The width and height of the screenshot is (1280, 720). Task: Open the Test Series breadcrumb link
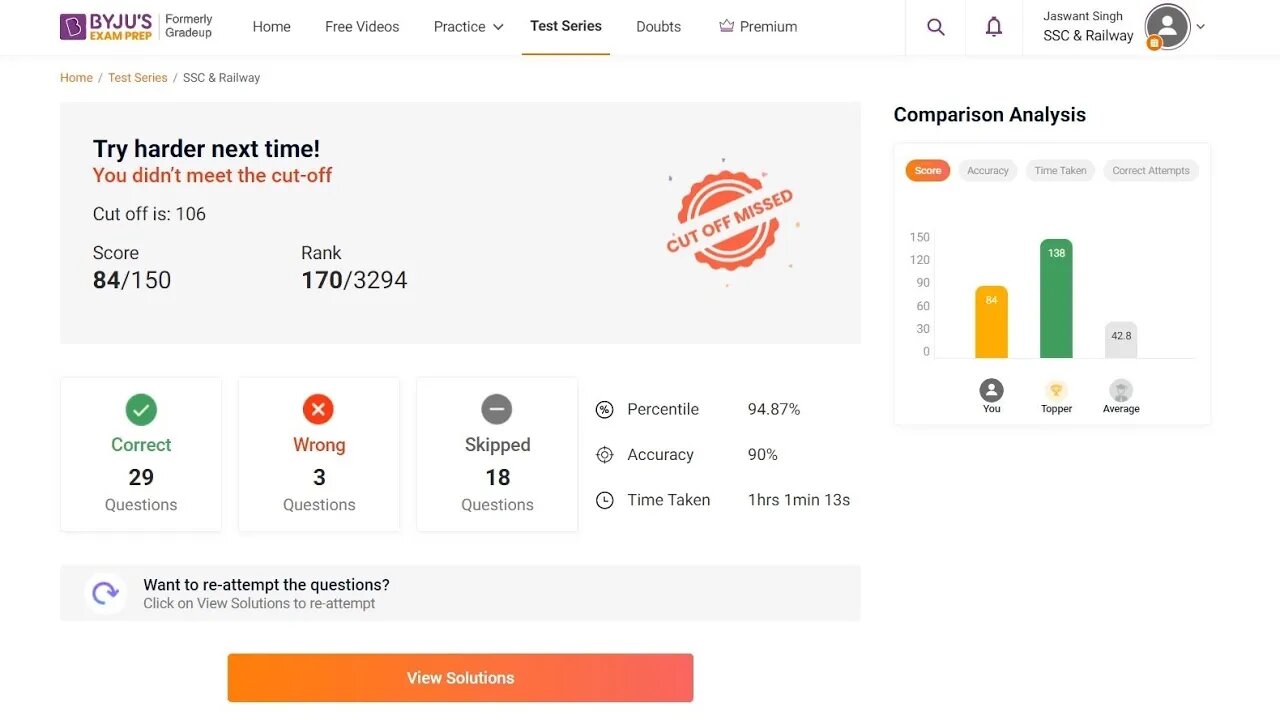[138, 78]
